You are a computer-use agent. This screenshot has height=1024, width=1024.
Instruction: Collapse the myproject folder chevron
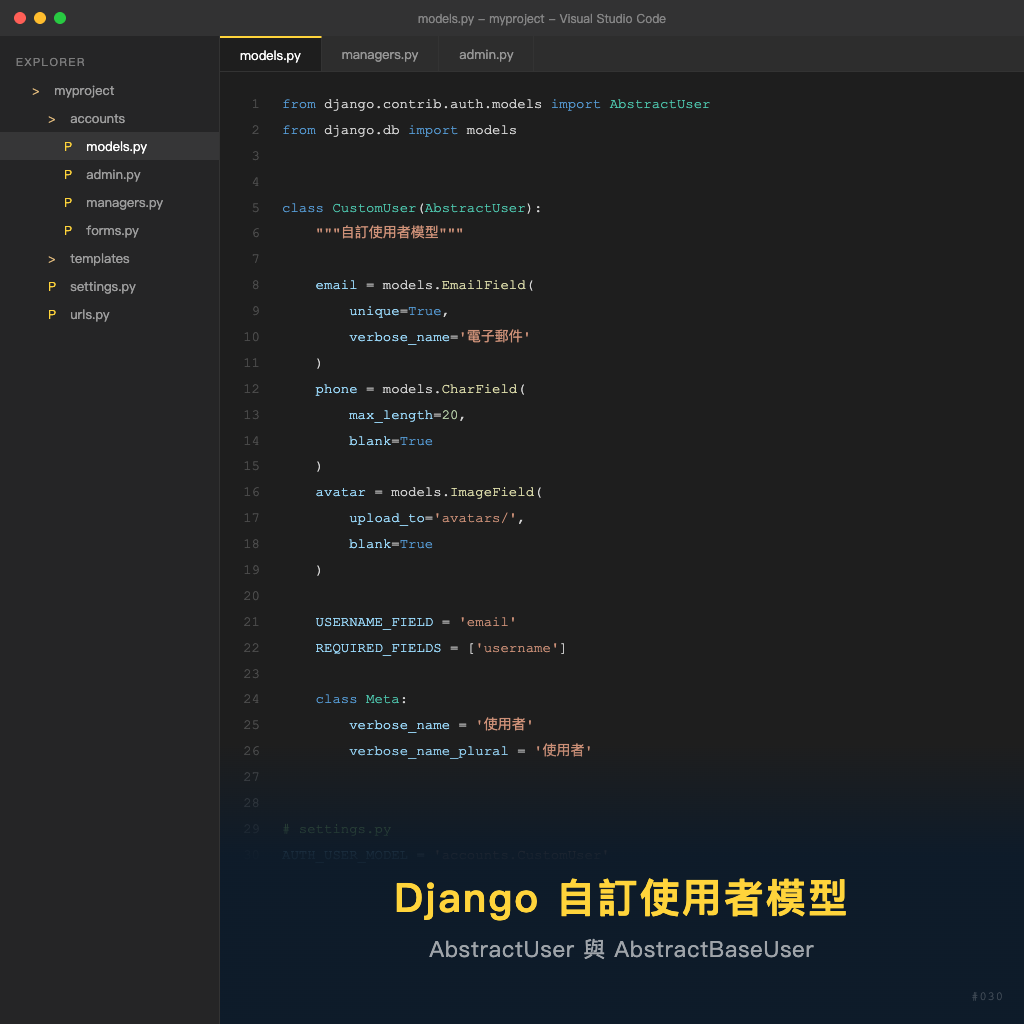pos(36,91)
